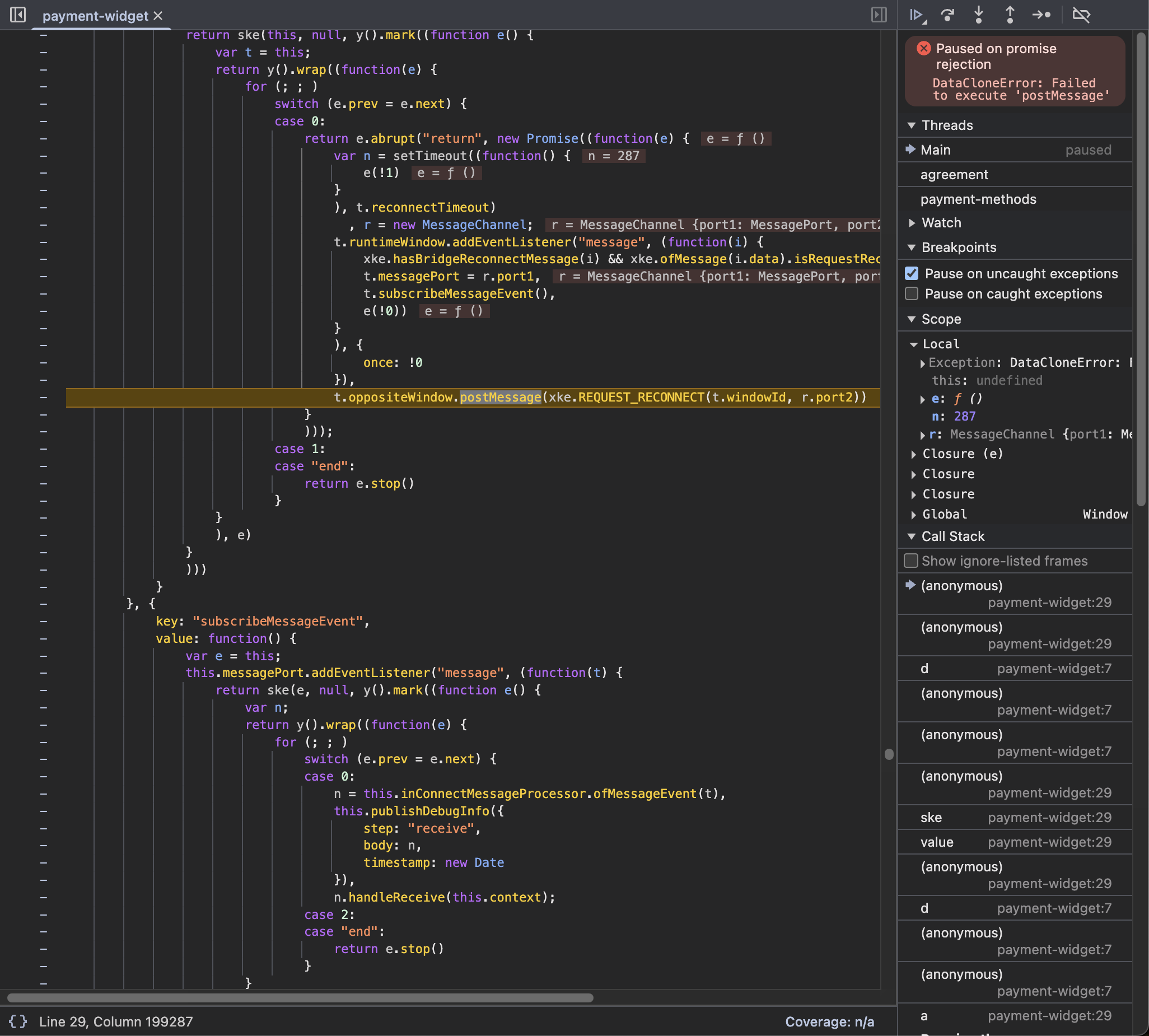The image size is (1149, 1036).
Task: Select the Main thread
Action: click(x=1015, y=150)
